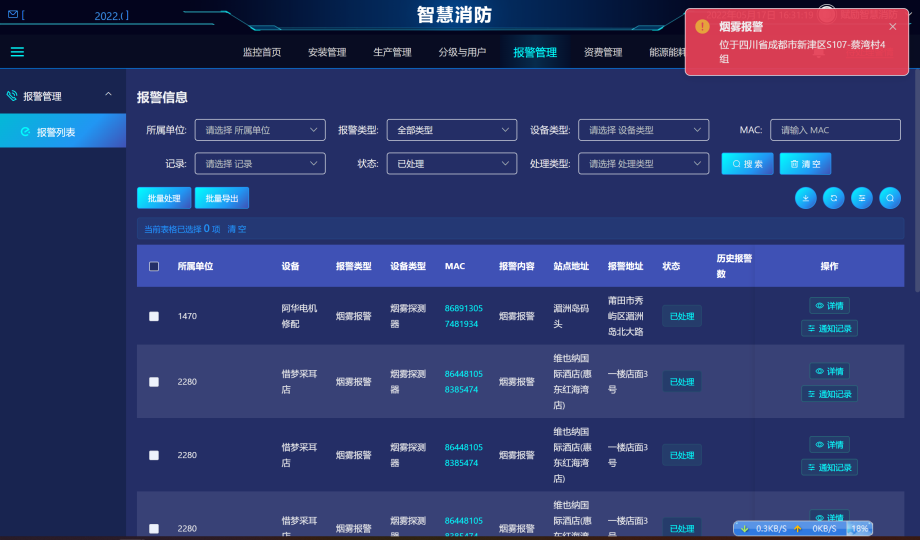This screenshot has width=920, height=540.
Task: Open the 报警类型 dropdown showing 全部类型
Action: pyautogui.click(x=452, y=130)
